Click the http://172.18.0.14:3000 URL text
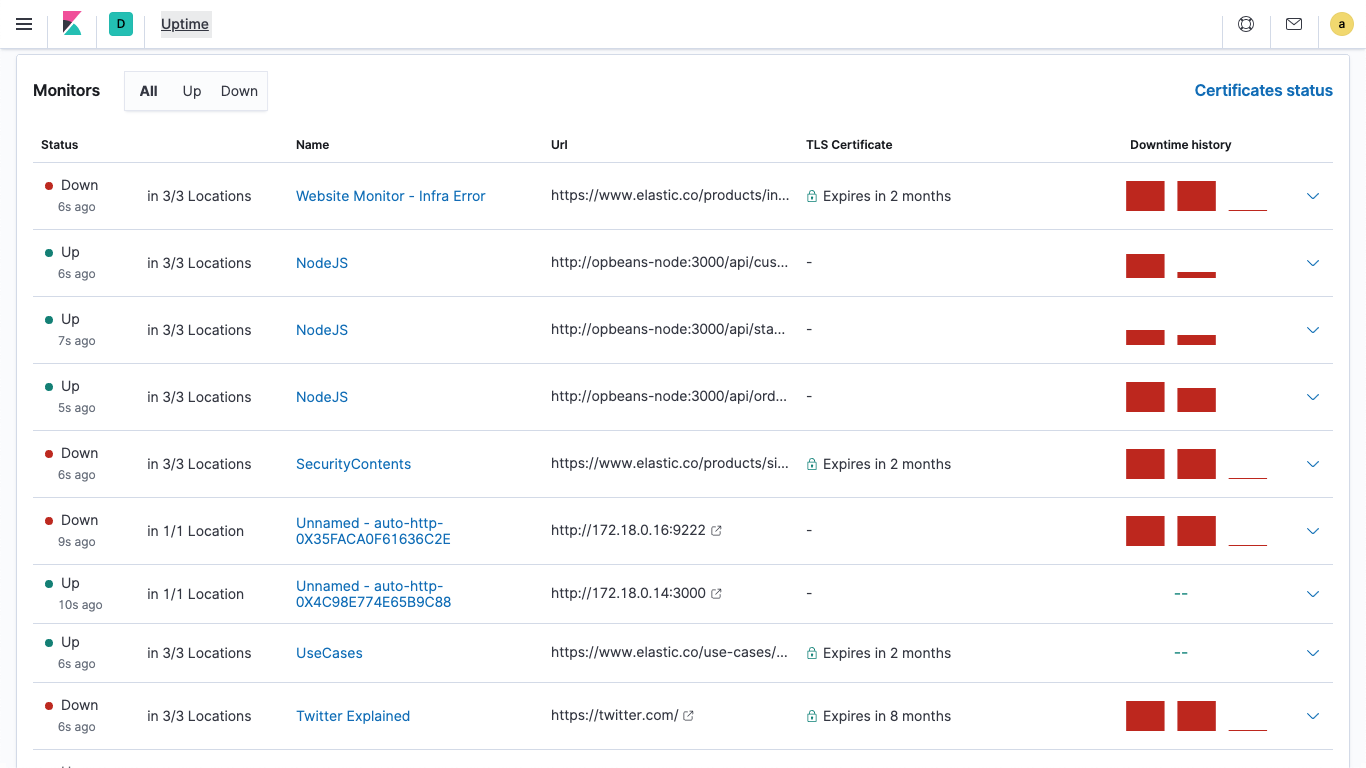Screen dimensions: 1366x768 628,594
